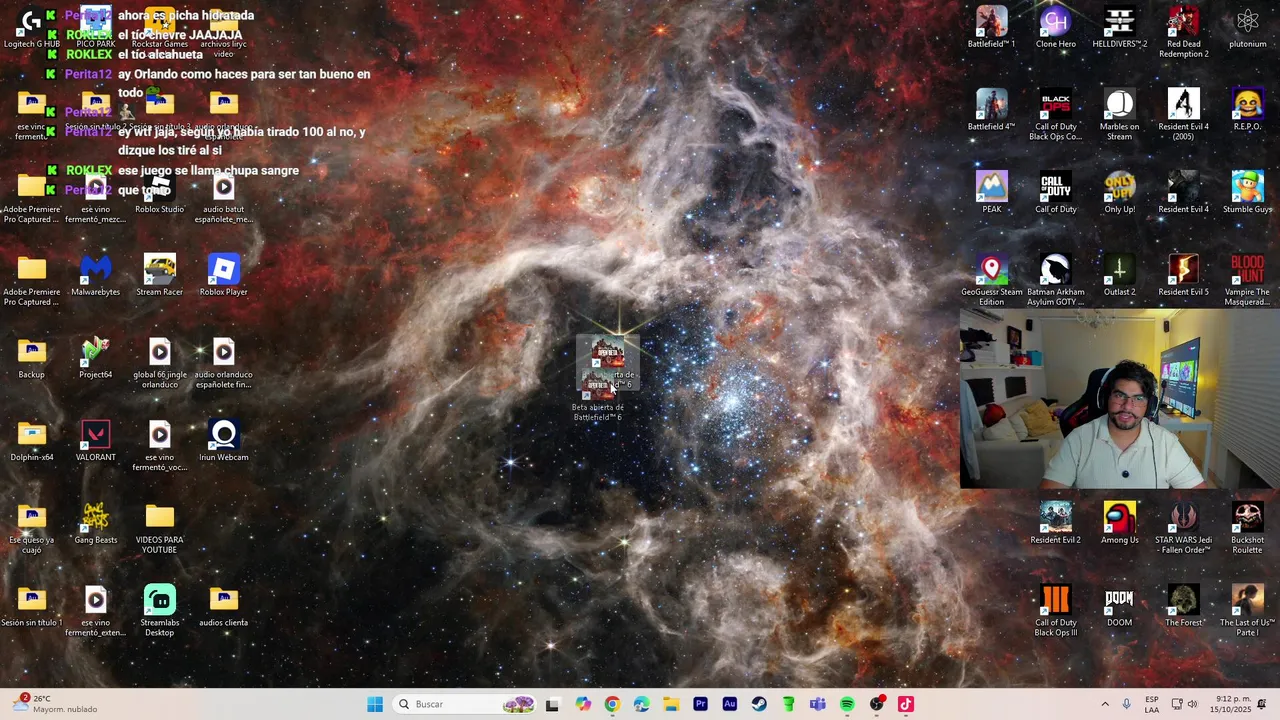Launch the Stream Racer shortcut
1280x720 pixels.
pos(159,276)
